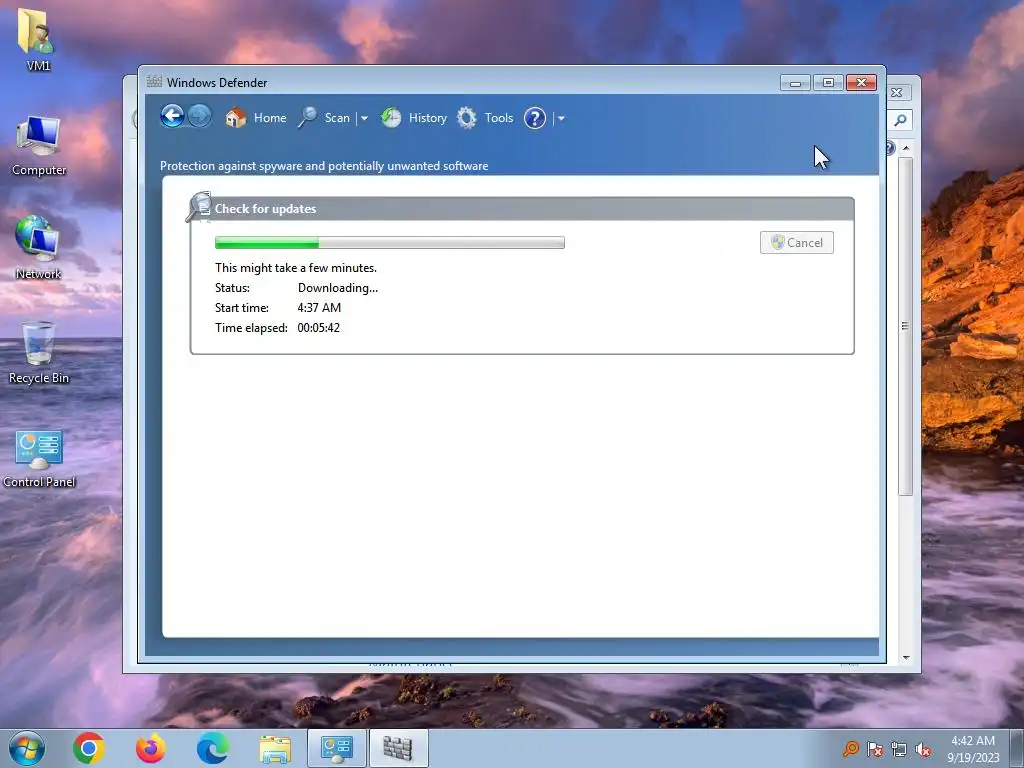The image size is (1024, 768).
Task: Launch Microsoft Edge from taskbar
Action: [x=213, y=748]
